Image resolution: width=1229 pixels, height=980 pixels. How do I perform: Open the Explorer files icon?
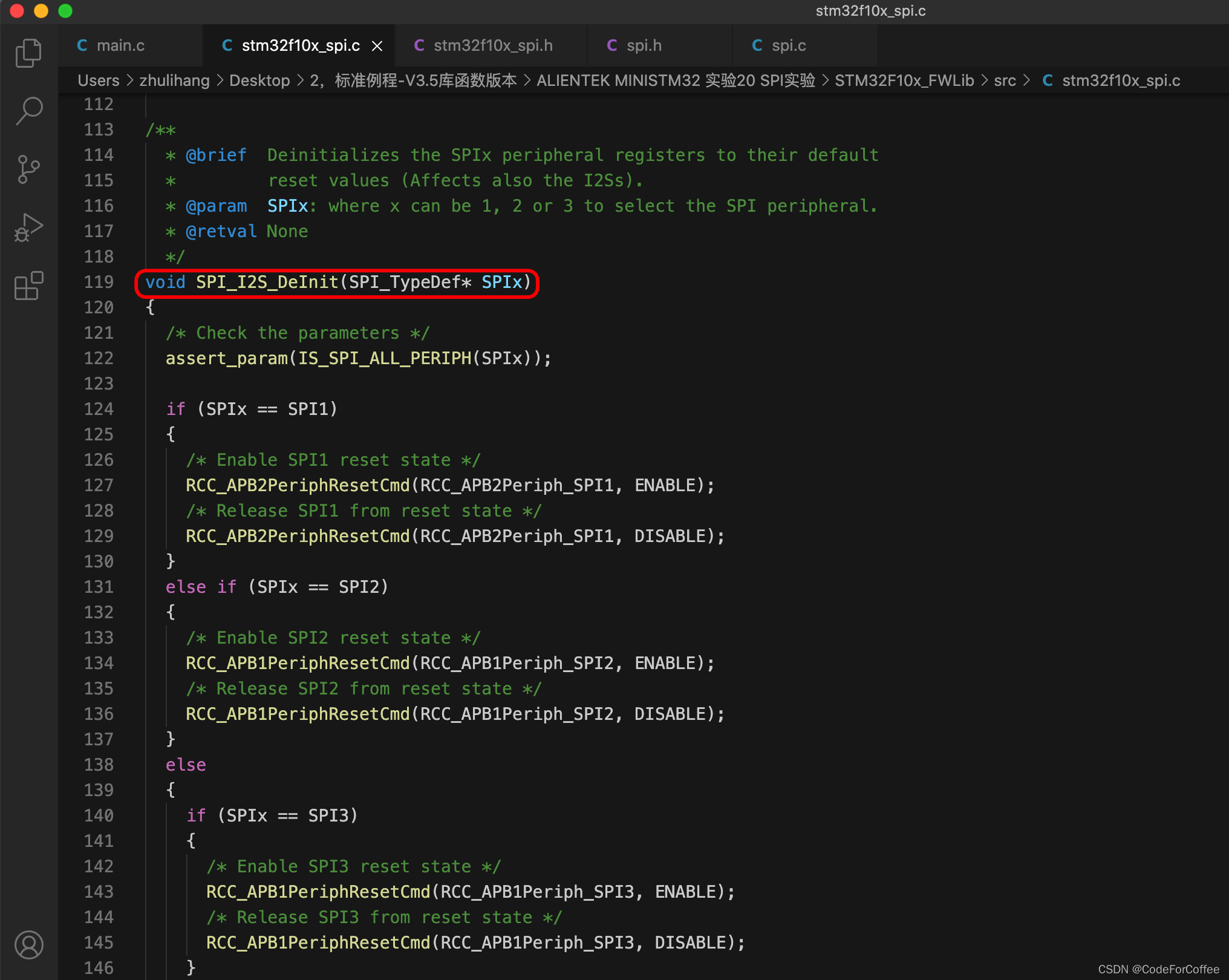click(x=28, y=53)
